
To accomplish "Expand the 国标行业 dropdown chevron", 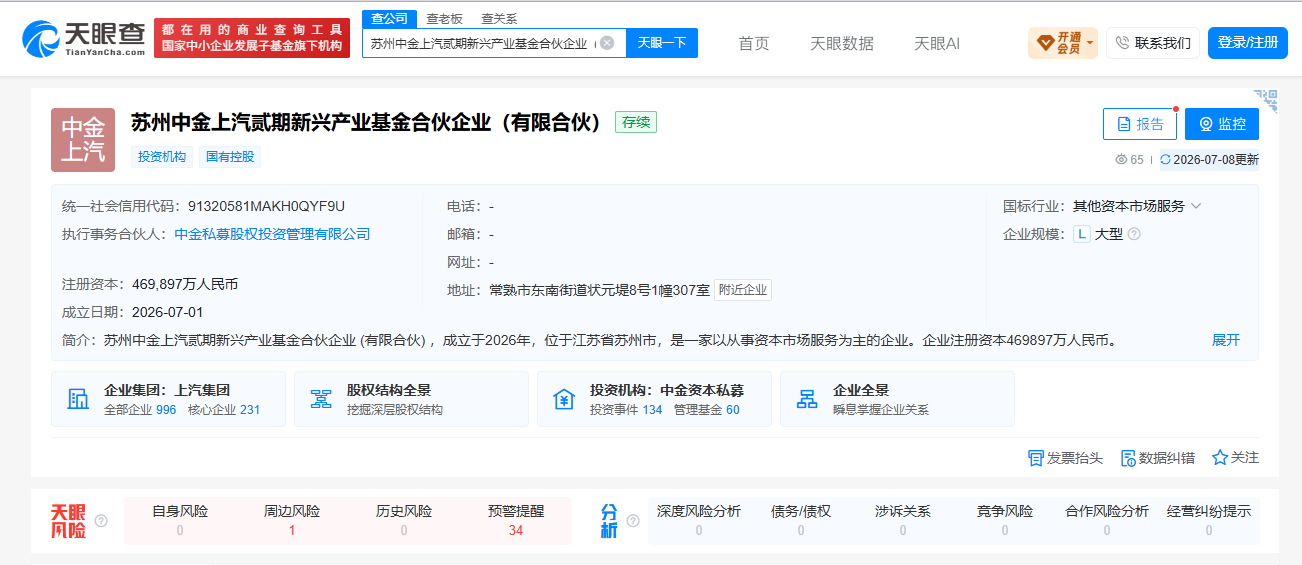I will point(1196,206).
